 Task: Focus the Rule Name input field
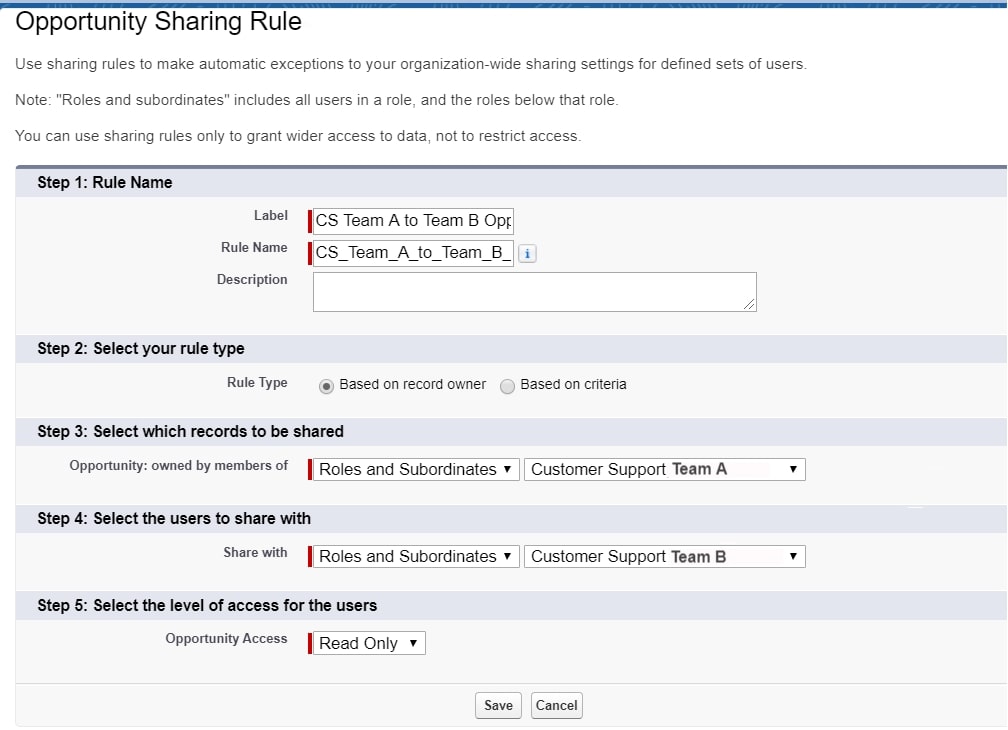tap(413, 252)
